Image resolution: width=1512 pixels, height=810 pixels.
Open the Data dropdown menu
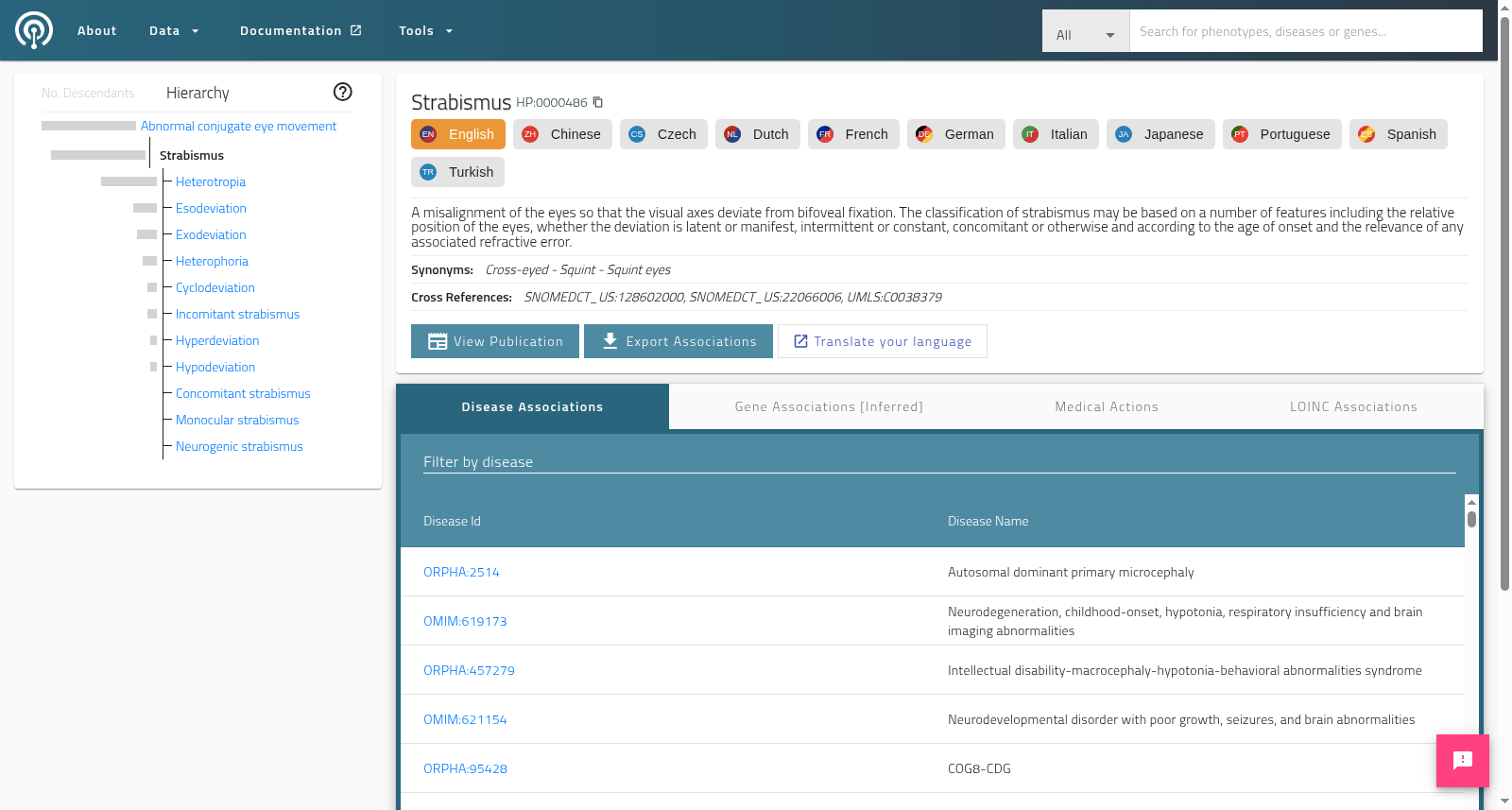pyautogui.click(x=174, y=30)
